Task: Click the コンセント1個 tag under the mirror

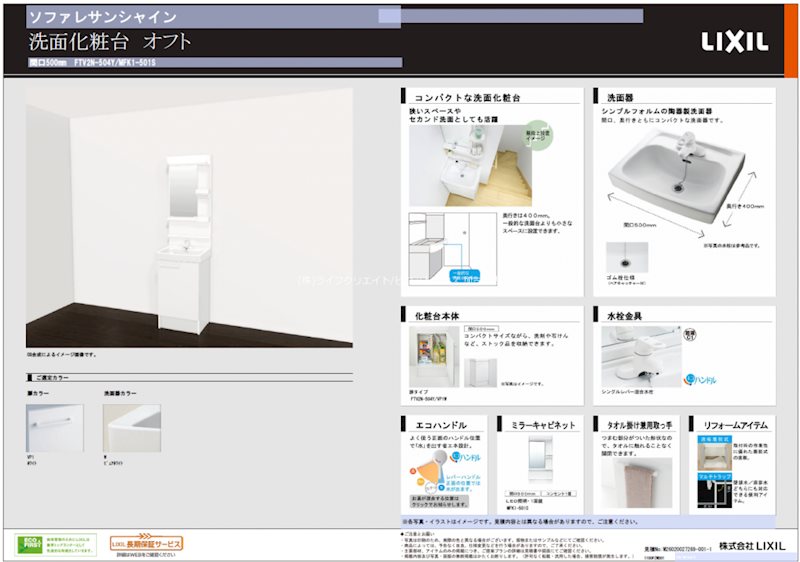Action: [x=561, y=494]
